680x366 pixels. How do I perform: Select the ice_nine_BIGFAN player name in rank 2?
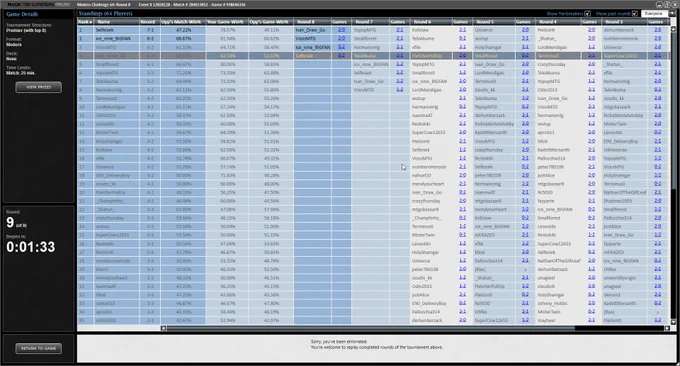pyautogui.click(x=113, y=39)
